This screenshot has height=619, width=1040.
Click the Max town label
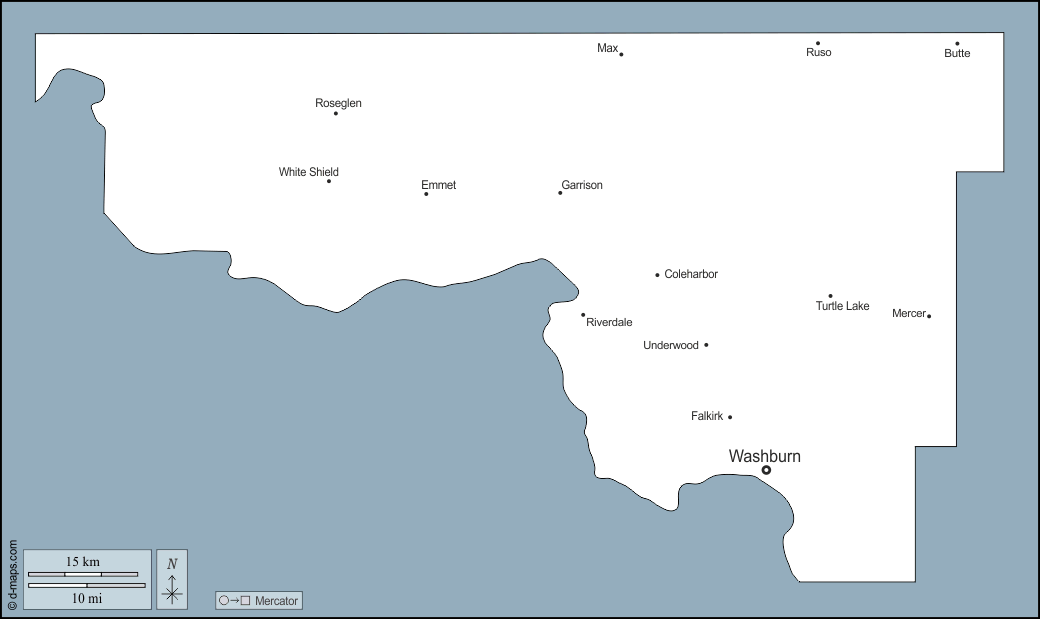coord(607,48)
